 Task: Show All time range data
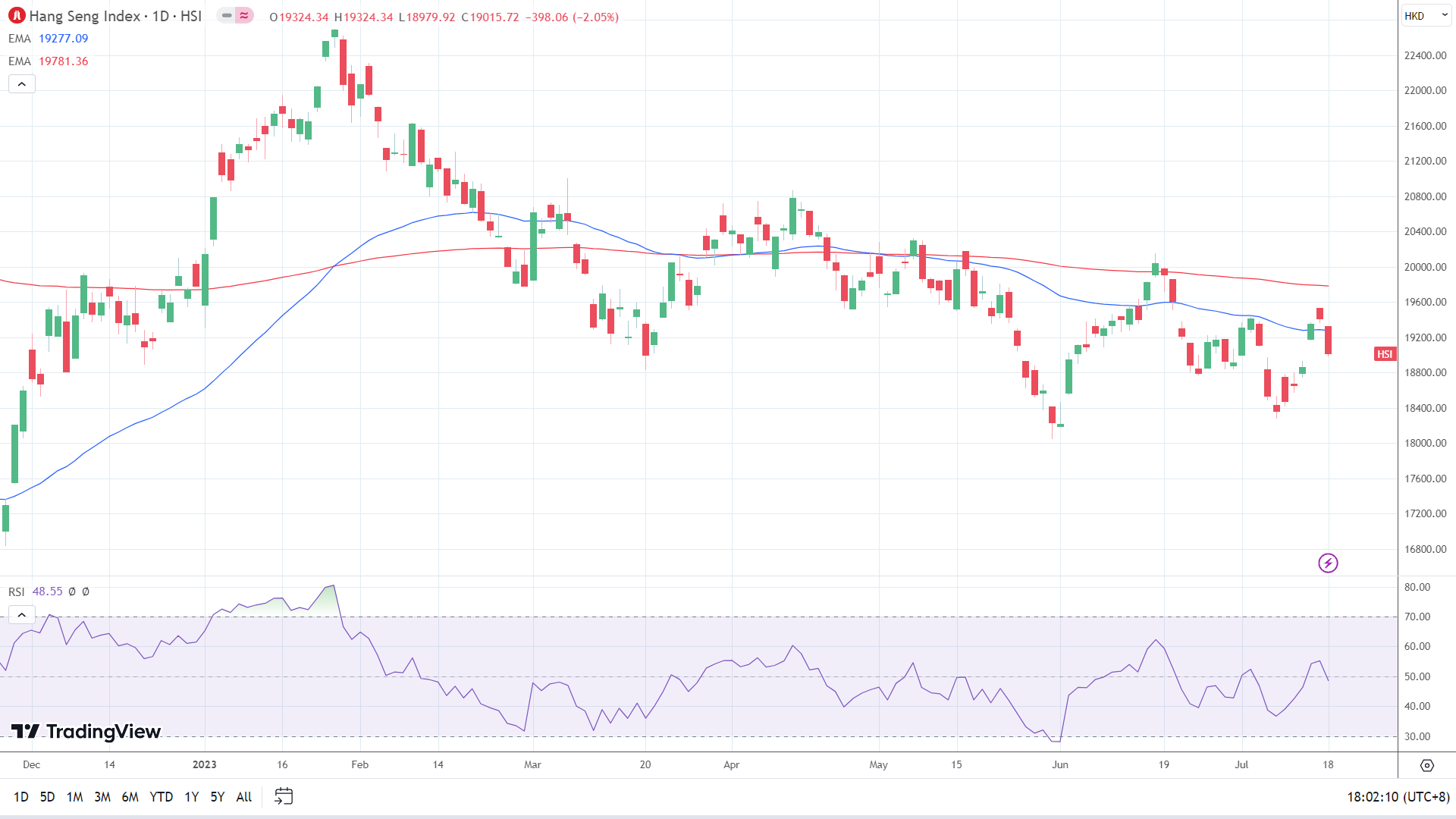(x=243, y=797)
